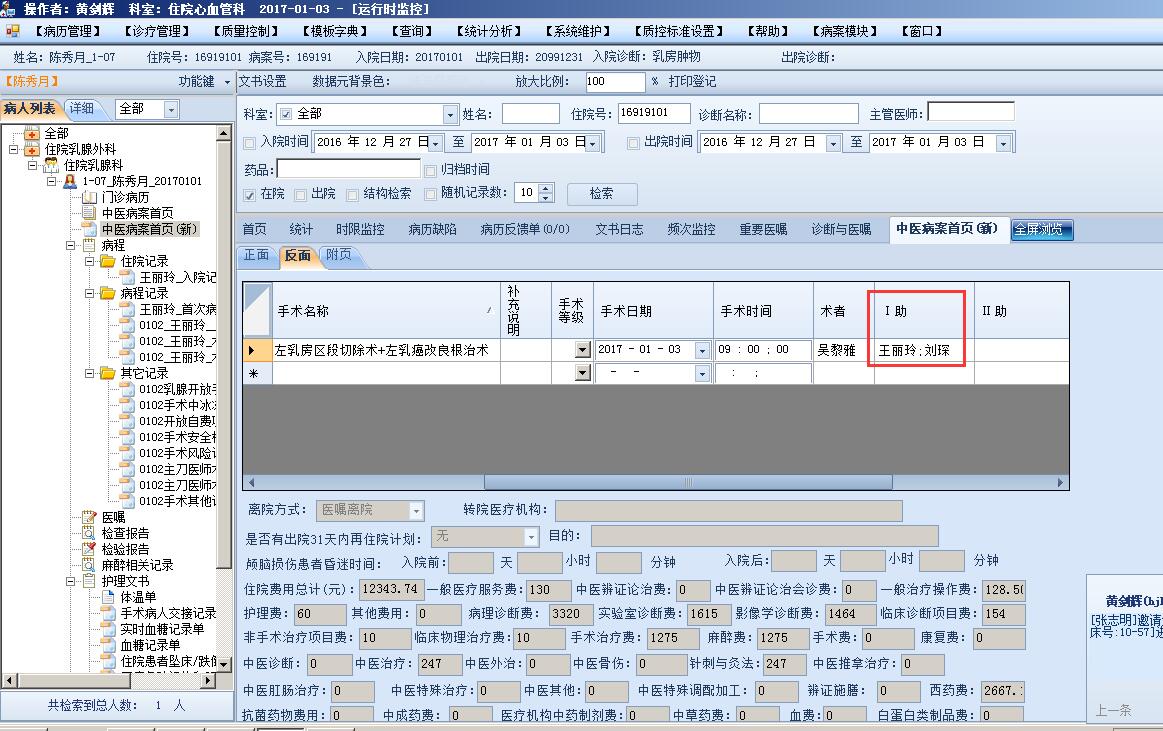Enable the 结构检索 checkbox
The height and width of the screenshot is (731, 1163).
pyautogui.click(x=352, y=195)
